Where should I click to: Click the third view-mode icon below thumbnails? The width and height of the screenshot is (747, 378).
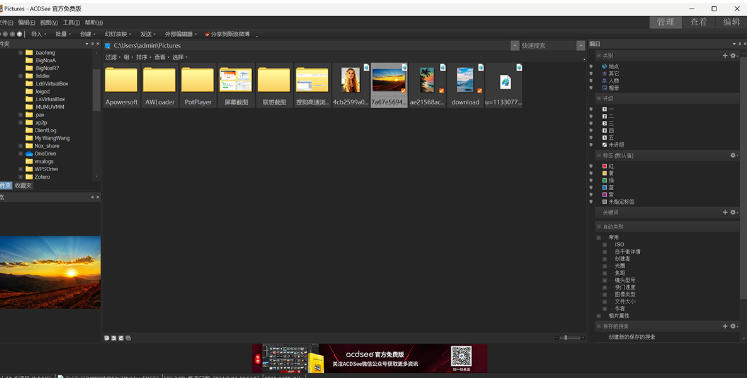[121, 338]
